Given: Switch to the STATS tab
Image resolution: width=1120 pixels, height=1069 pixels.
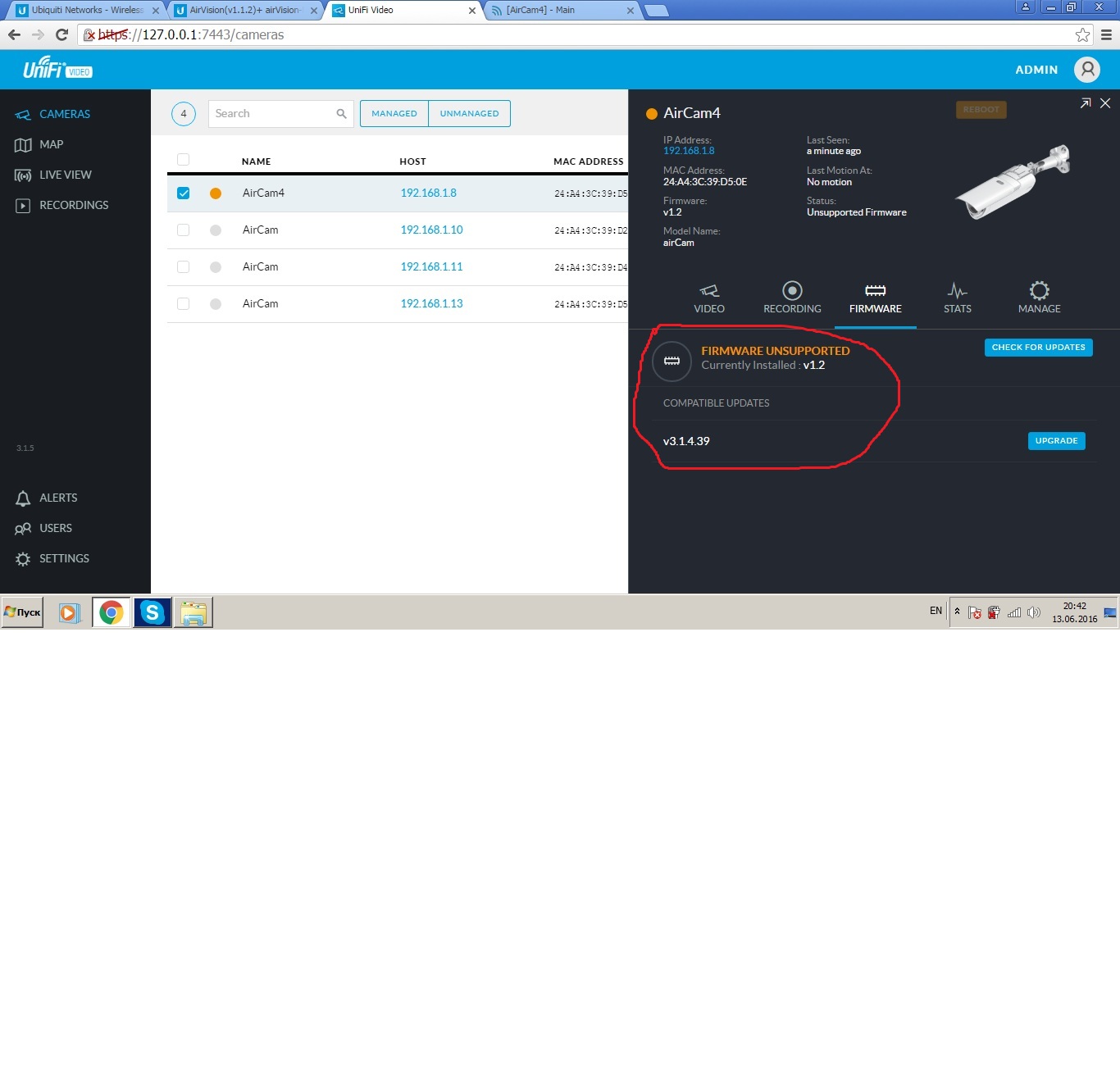Looking at the screenshot, I should 957,298.
